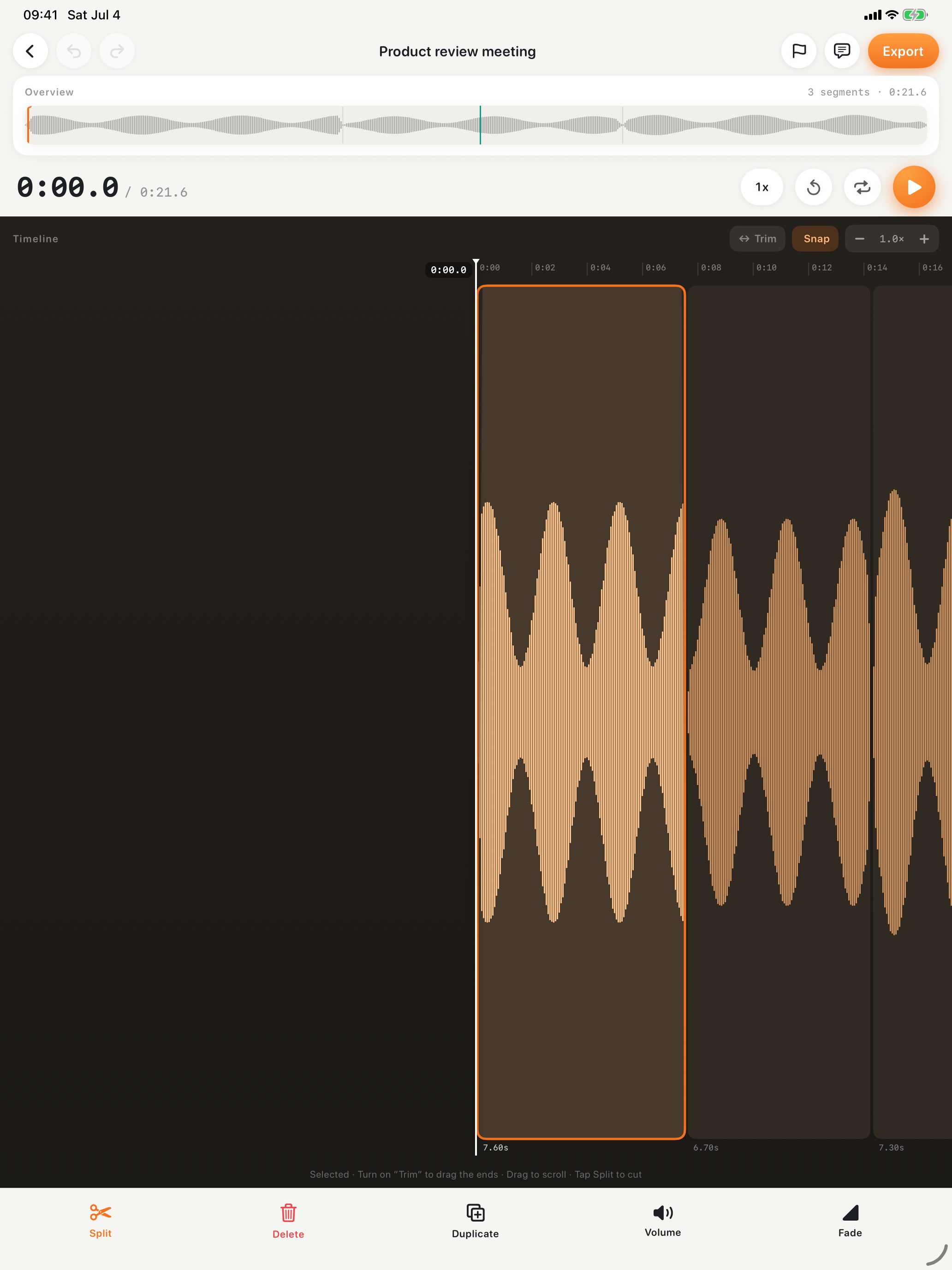952x1270 pixels.
Task: Open the comments panel
Action: click(x=842, y=51)
